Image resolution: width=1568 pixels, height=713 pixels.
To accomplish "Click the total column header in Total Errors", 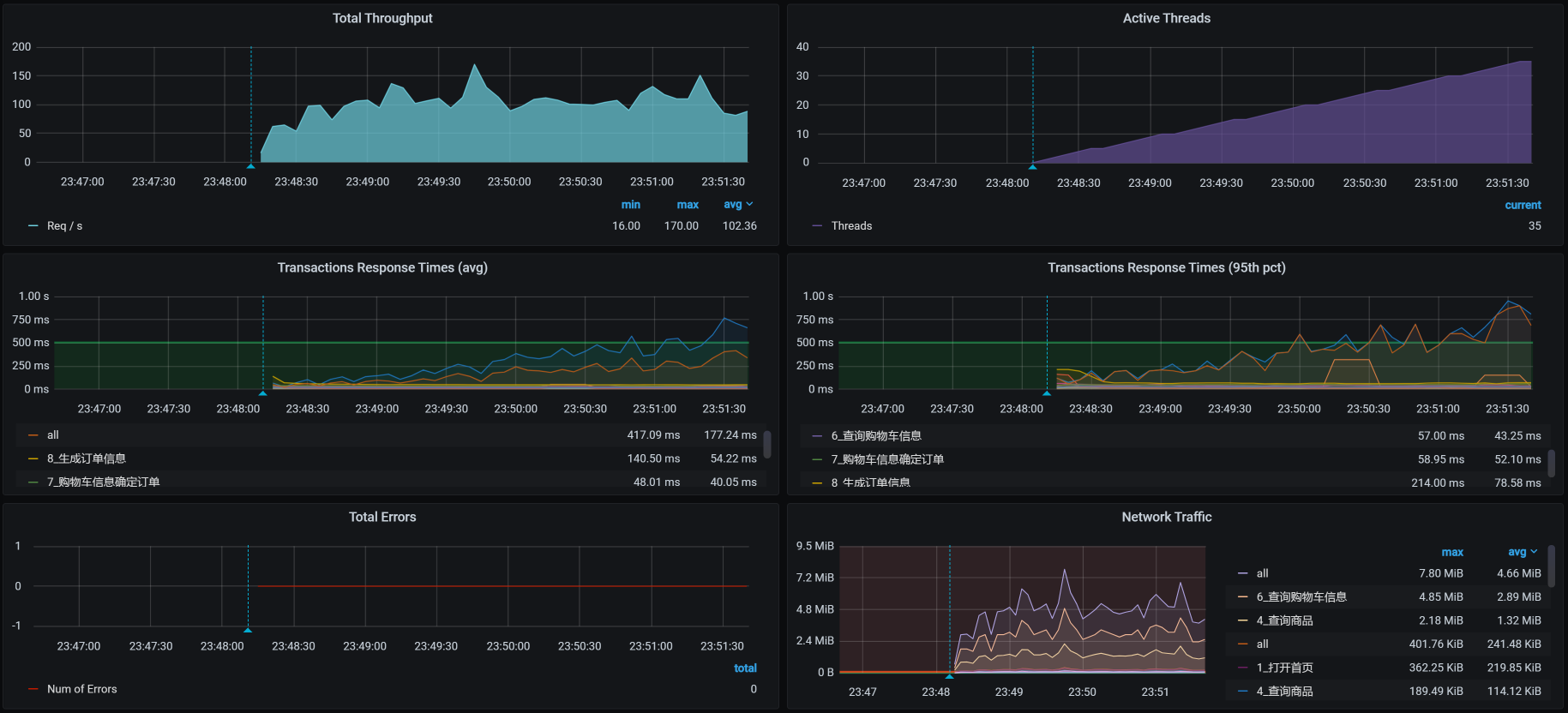I will 745,668.
